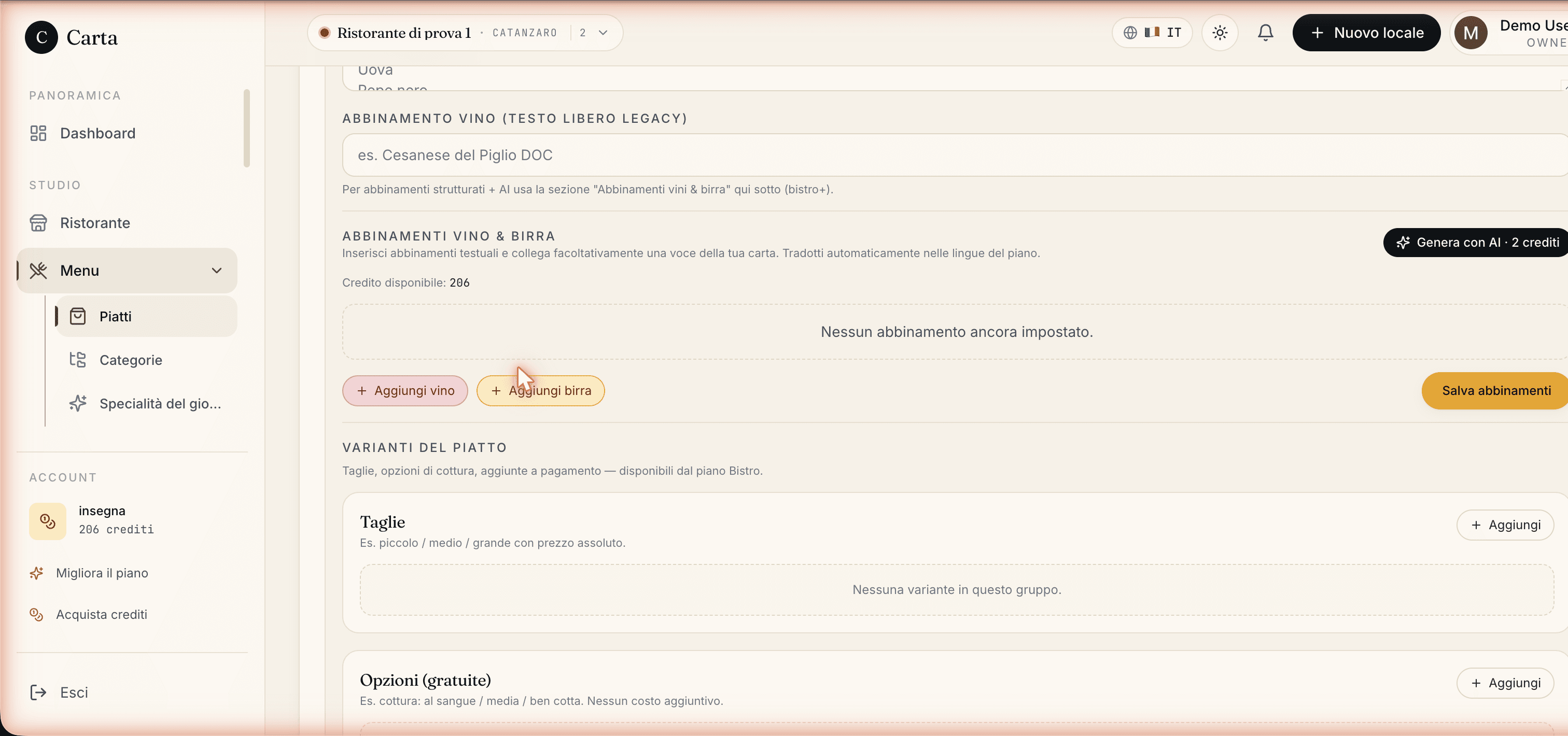Open the Demo User avatar M

[x=1471, y=33]
